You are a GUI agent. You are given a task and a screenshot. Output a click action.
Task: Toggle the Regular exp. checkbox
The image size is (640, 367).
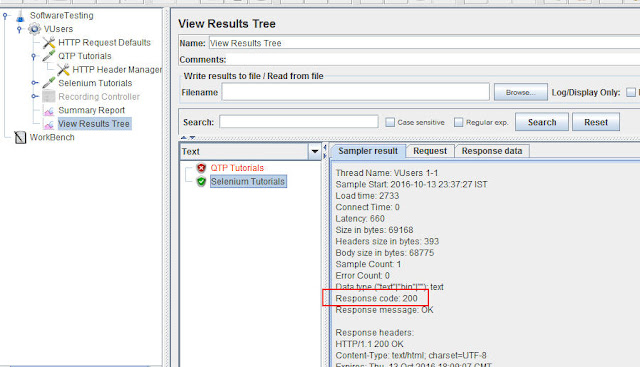[459, 122]
